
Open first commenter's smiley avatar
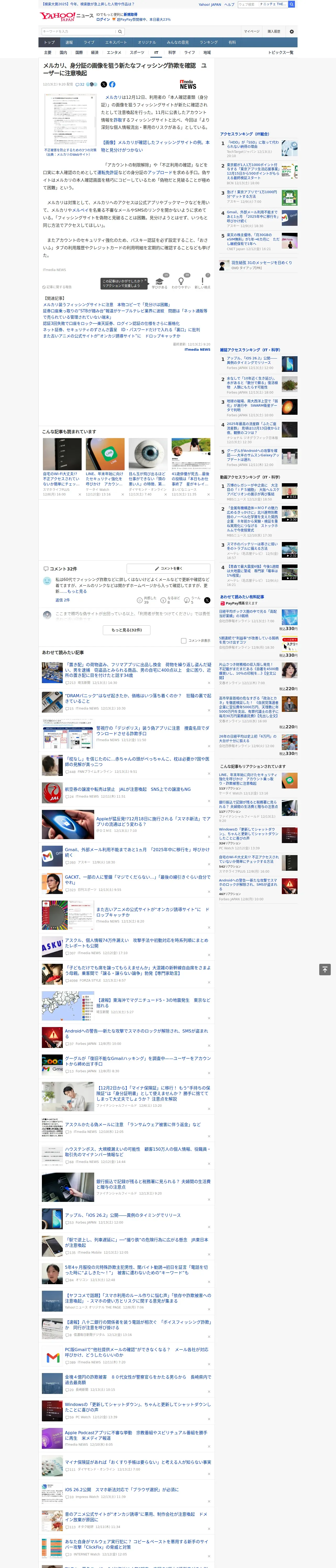pyautogui.click(x=47, y=581)
